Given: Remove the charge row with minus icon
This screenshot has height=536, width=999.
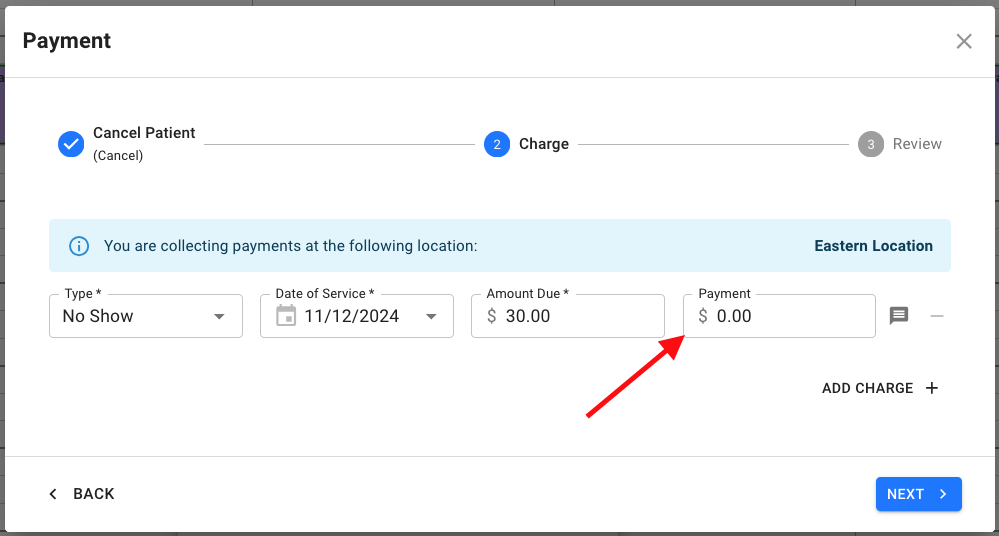Looking at the screenshot, I should pyautogui.click(x=937, y=316).
